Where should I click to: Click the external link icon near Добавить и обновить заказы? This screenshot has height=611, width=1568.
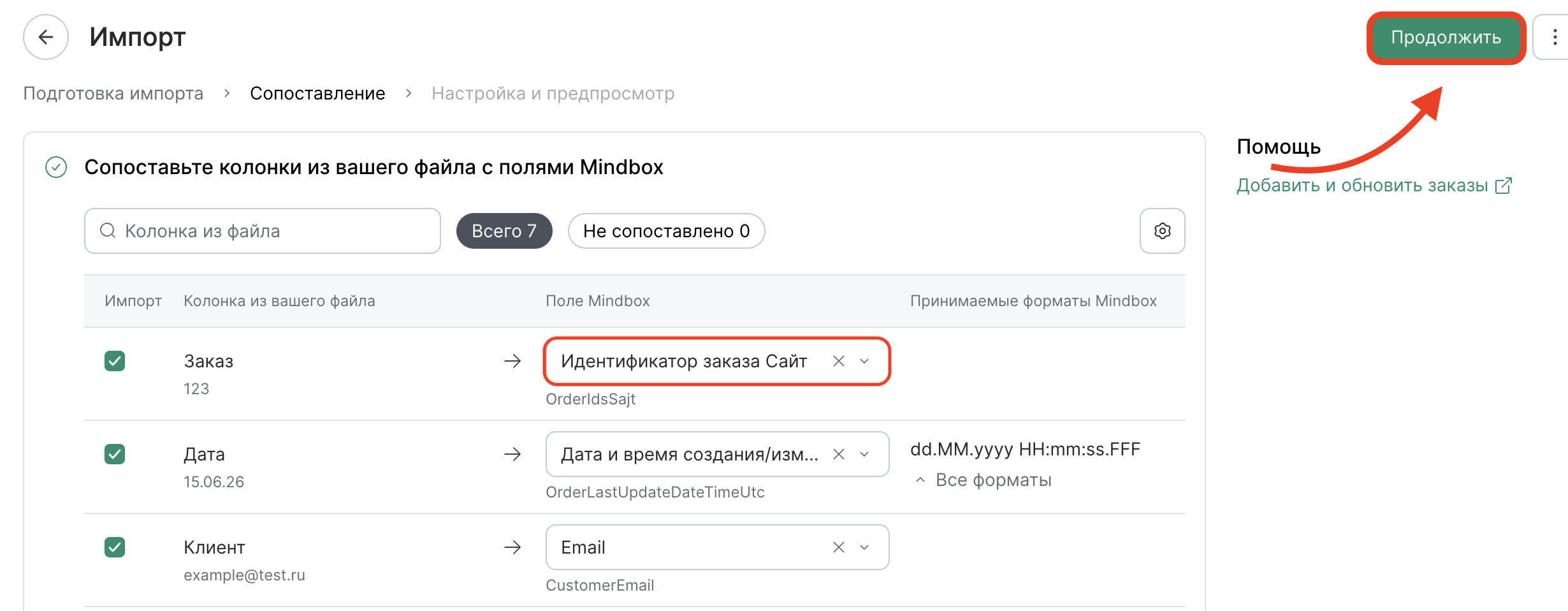(x=1504, y=186)
